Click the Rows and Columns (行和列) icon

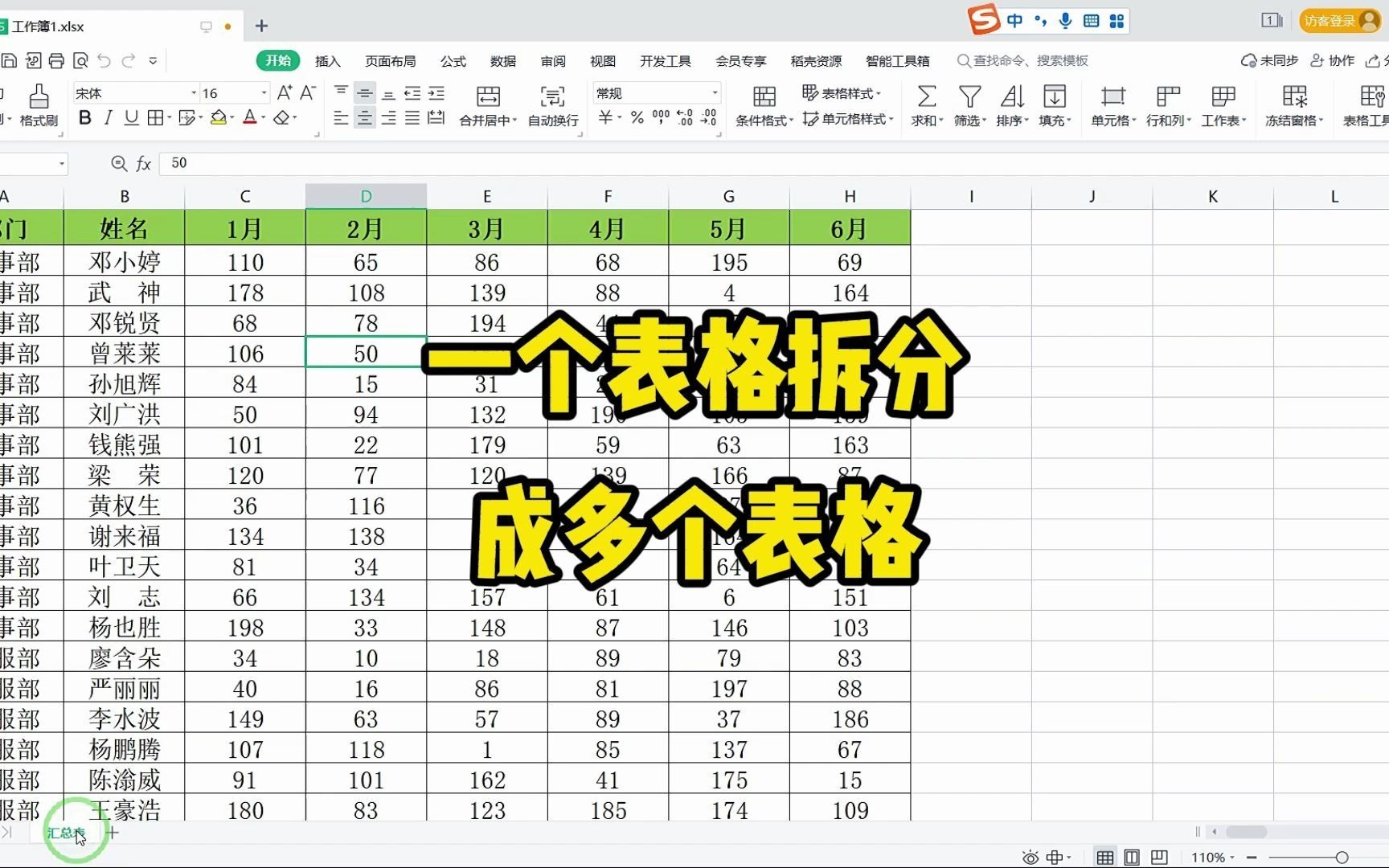tap(1168, 97)
